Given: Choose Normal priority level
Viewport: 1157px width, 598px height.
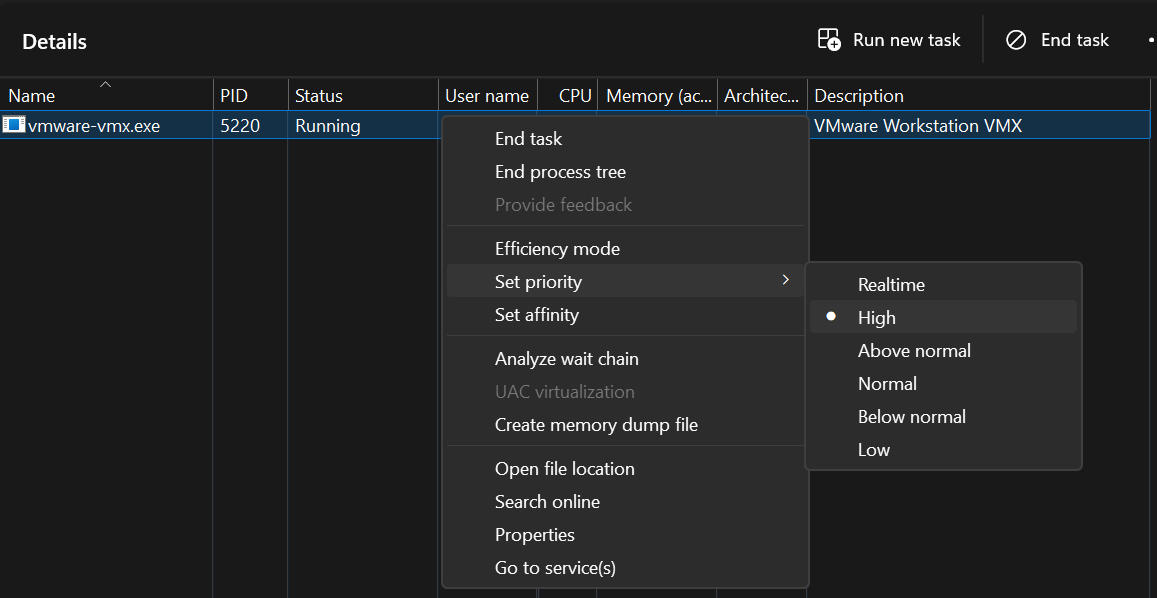Looking at the screenshot, I should click(887, 384).
